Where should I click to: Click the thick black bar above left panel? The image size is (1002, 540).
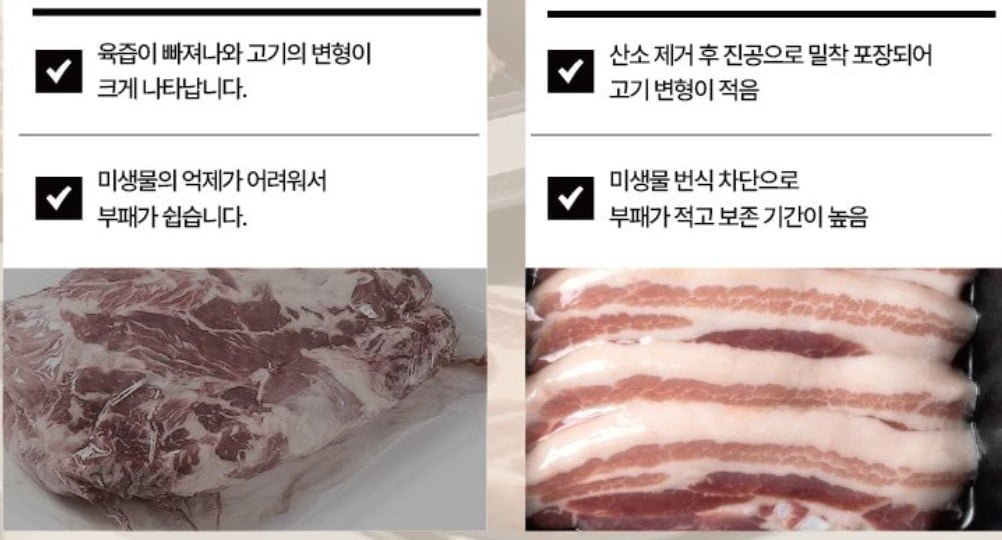pos(256,12)
